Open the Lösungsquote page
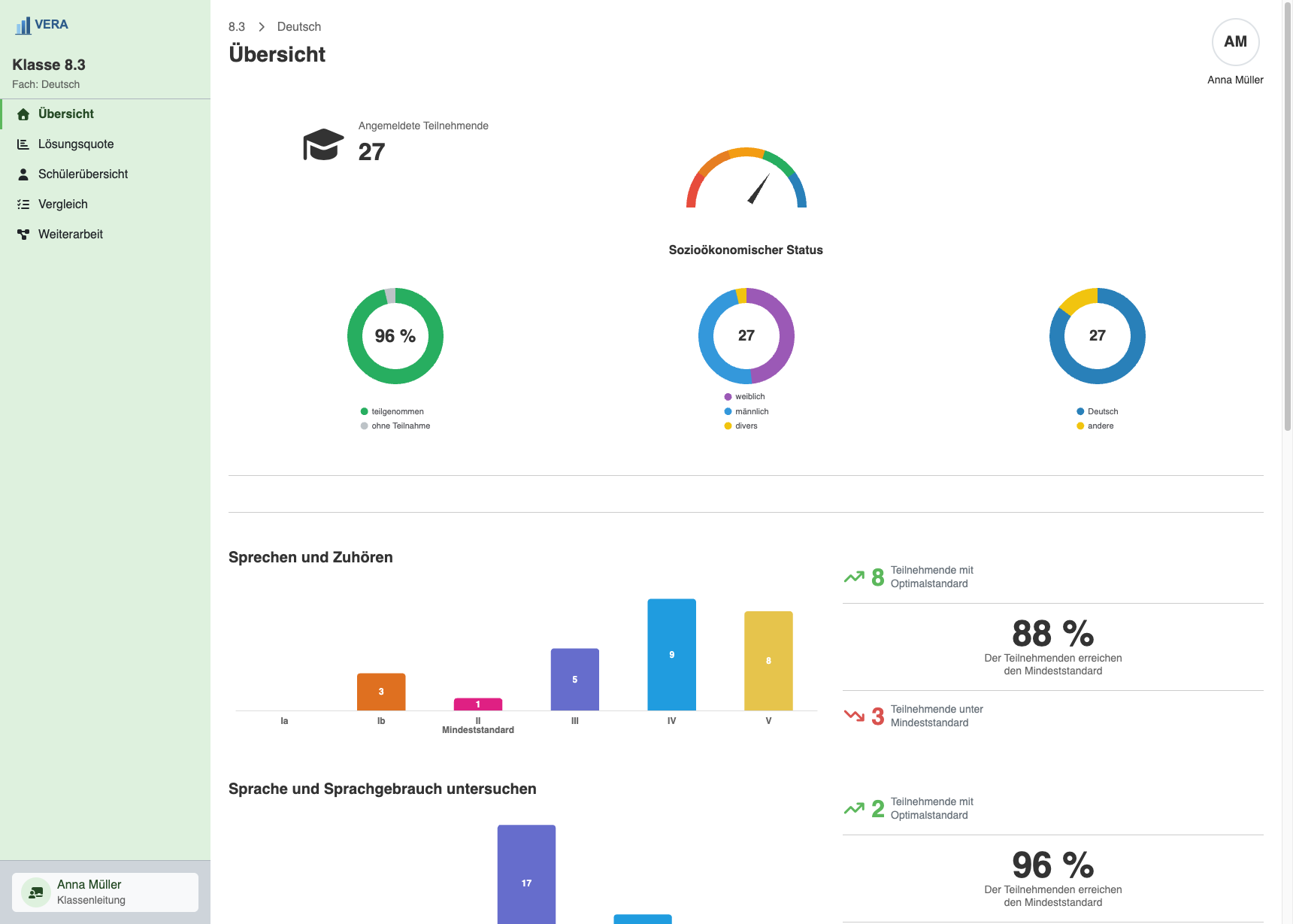The width and height of the screenshot is (1293, 924). [106, 144]
